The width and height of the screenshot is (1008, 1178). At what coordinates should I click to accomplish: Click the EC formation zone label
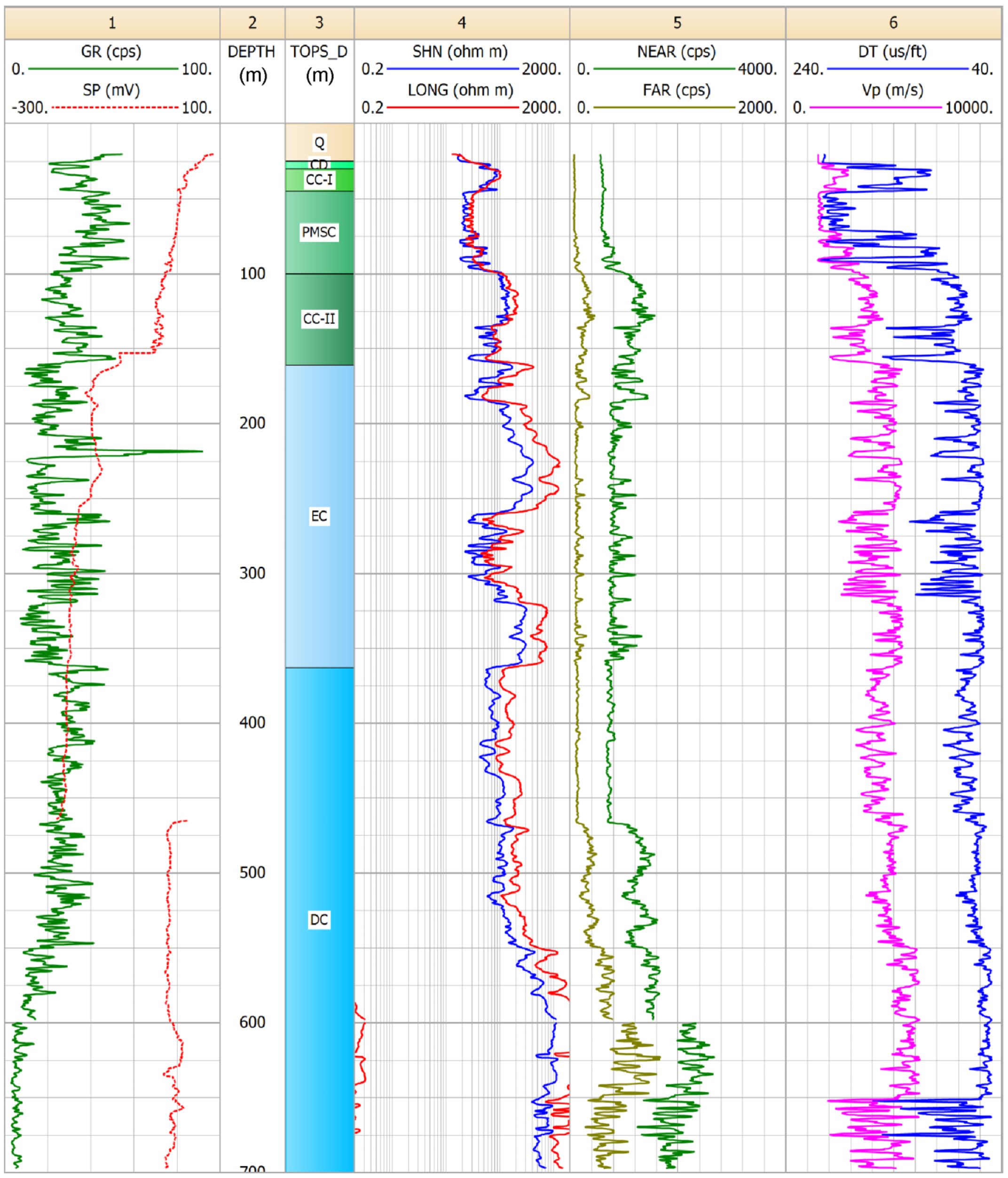(319, 516)
